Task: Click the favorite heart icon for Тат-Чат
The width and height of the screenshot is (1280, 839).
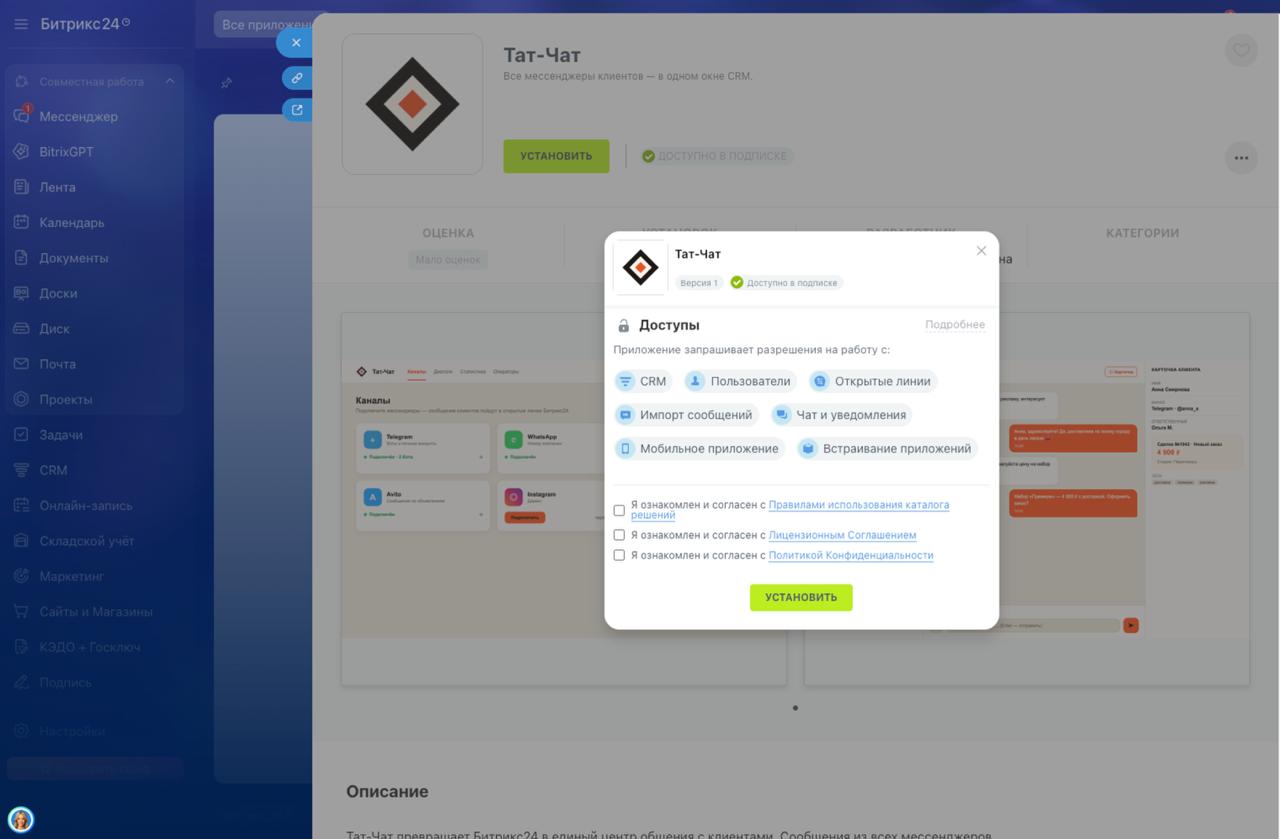Action: pos(1241,50)
